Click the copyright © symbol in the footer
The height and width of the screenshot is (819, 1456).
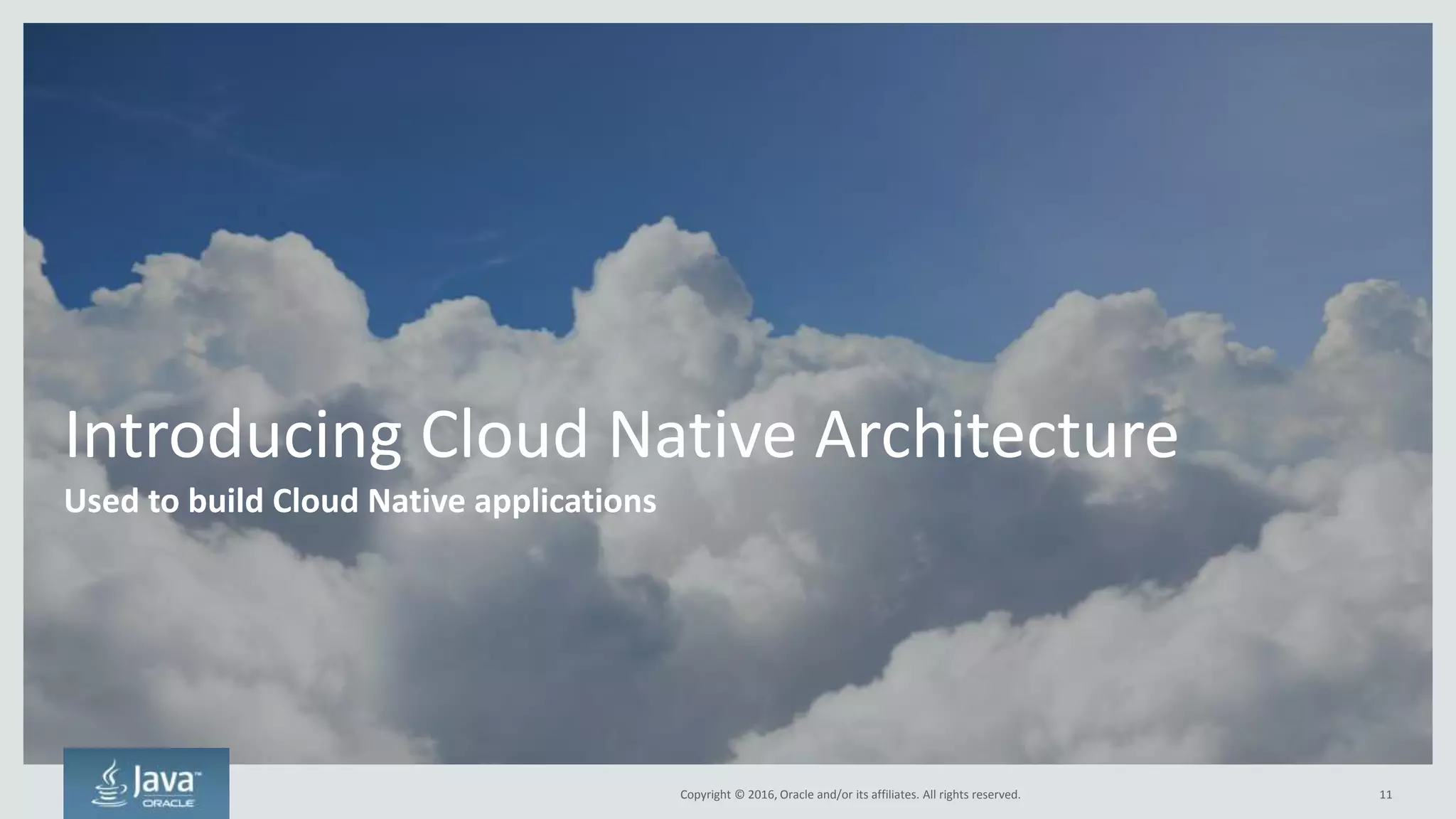[739, 795]
